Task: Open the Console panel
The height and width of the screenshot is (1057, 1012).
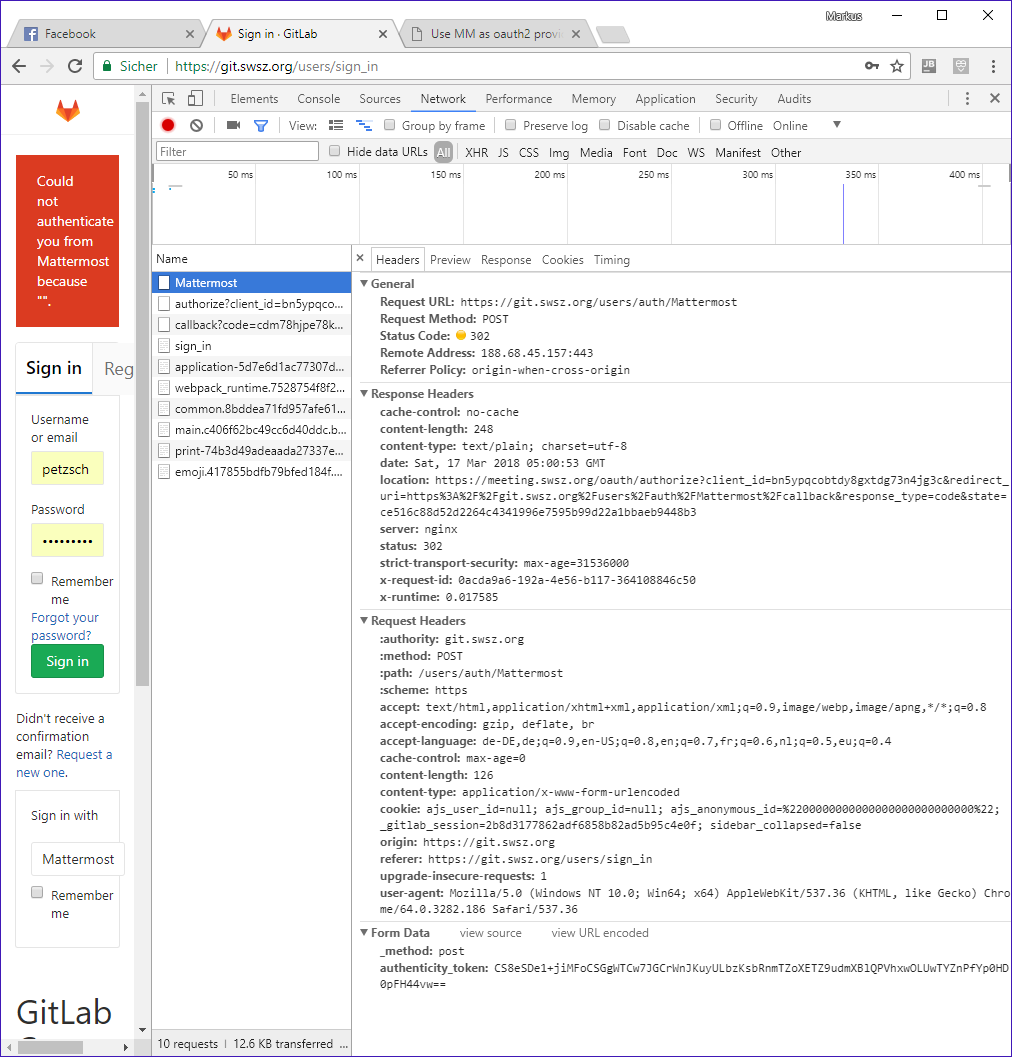Action: (319, 98)
